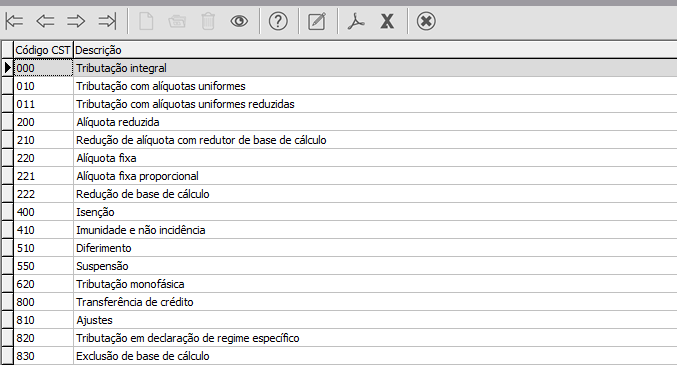Select code cell 830
Screen dimensions: 677x365
tap(43, 356)
